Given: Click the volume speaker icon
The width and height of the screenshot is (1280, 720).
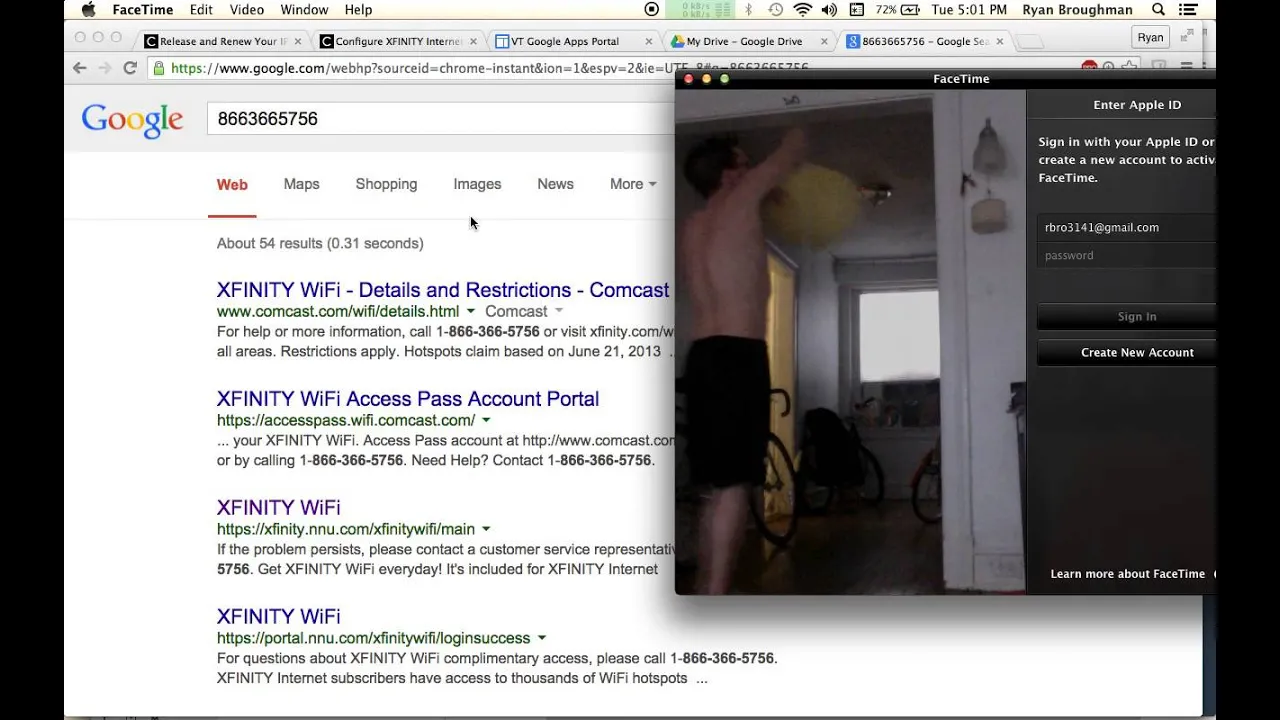Looking at the screenshot, I should tap(829, 10).
